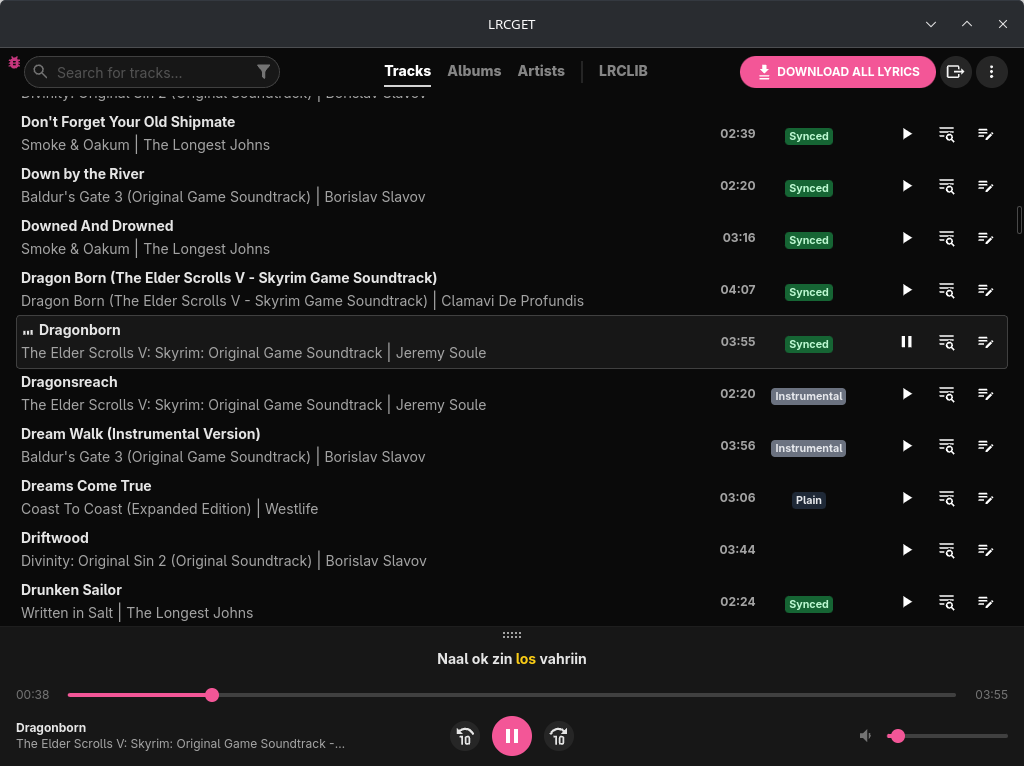The height and width of the screenshot is (768, 1024).
Task: Edit lyrics for Dream Walk (Instrumental Version)
Action: [985, 446]
